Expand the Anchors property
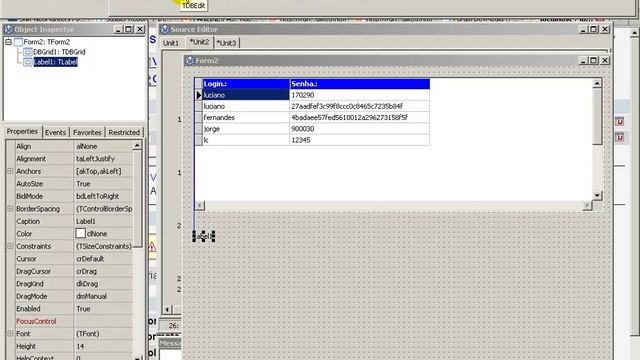This screenshot has height=360, width=640. pos(10,171)
